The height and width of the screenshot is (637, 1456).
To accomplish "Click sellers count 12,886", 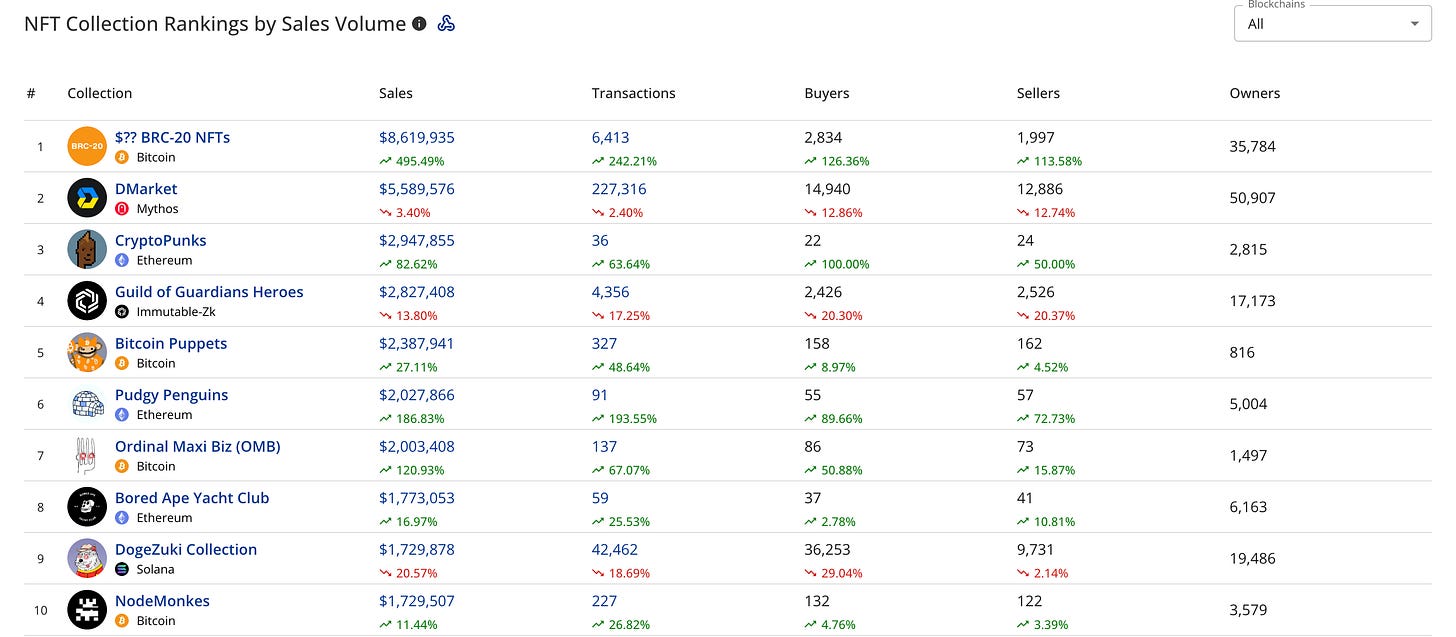I will (x=1040, y=189).
